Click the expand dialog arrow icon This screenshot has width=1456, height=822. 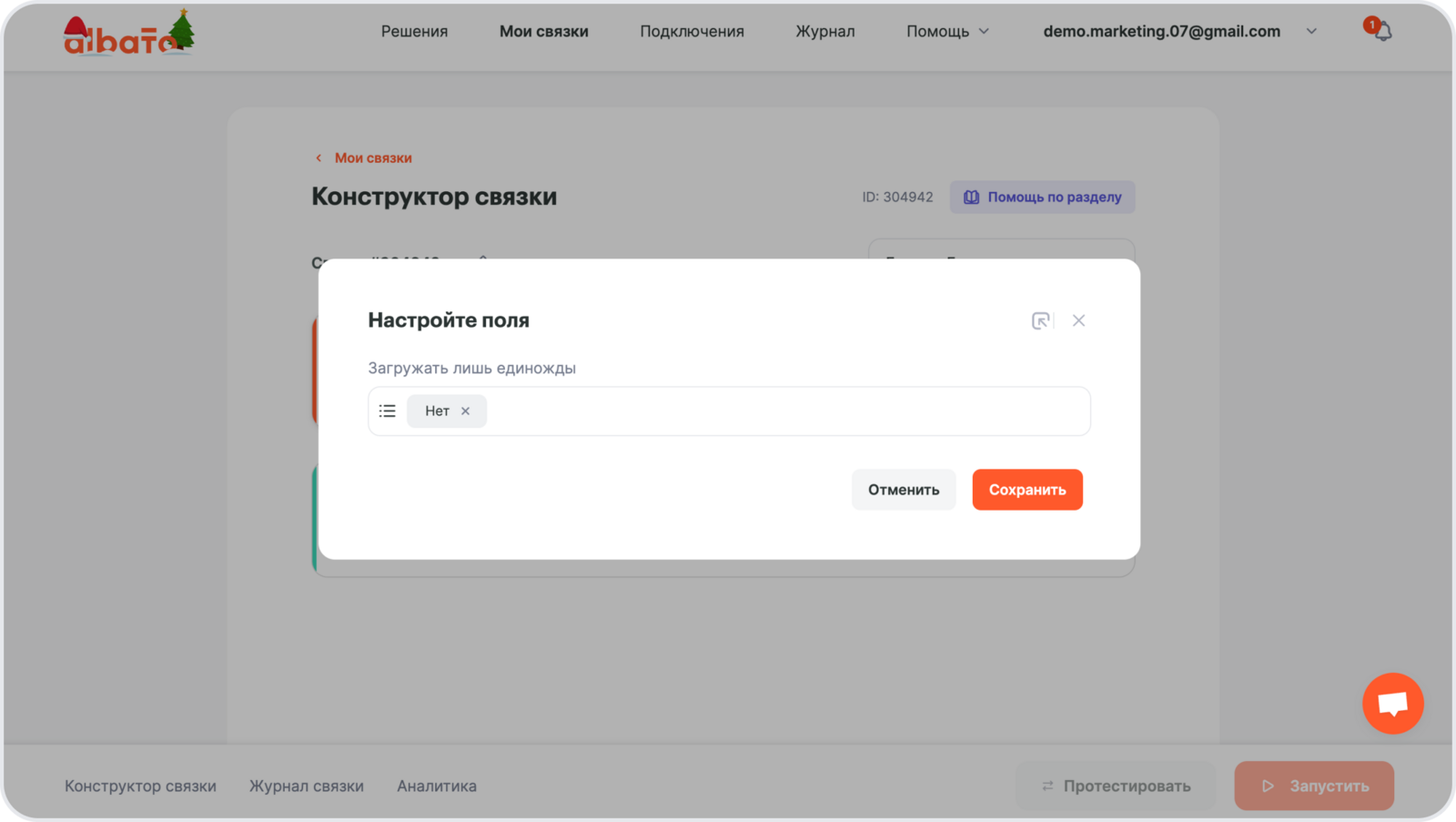pos(1040,320)
